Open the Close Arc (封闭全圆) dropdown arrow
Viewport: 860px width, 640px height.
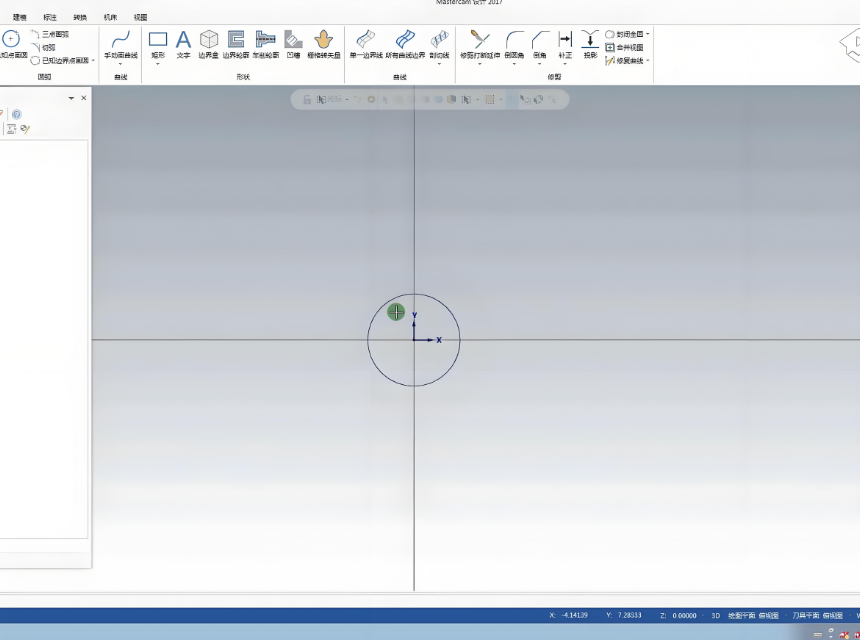click(x=648, y=34)
